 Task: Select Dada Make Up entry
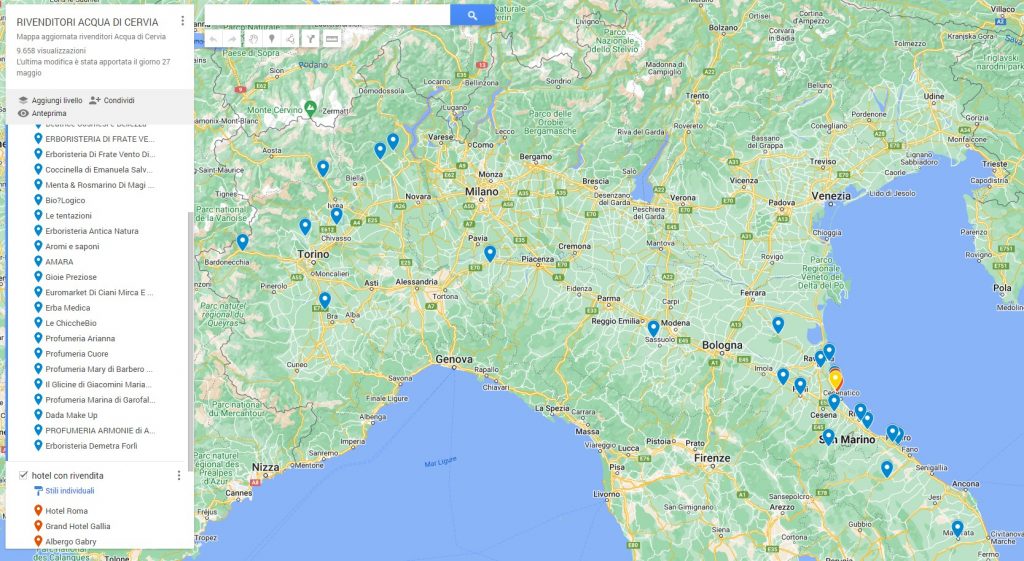tap(71, 415)
